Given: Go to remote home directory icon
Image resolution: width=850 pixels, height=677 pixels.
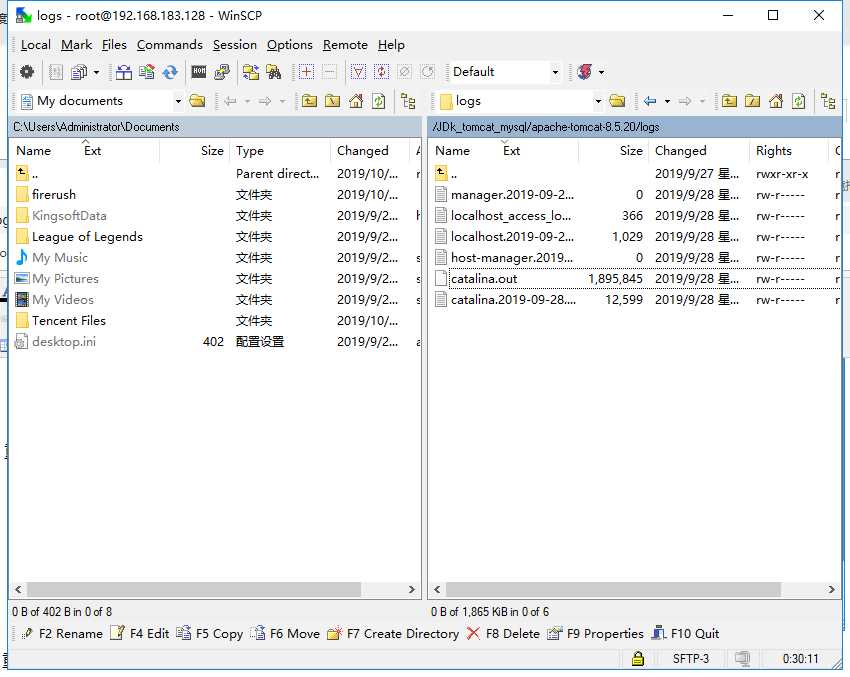Looking at the screenshot, I should (776, 101).
